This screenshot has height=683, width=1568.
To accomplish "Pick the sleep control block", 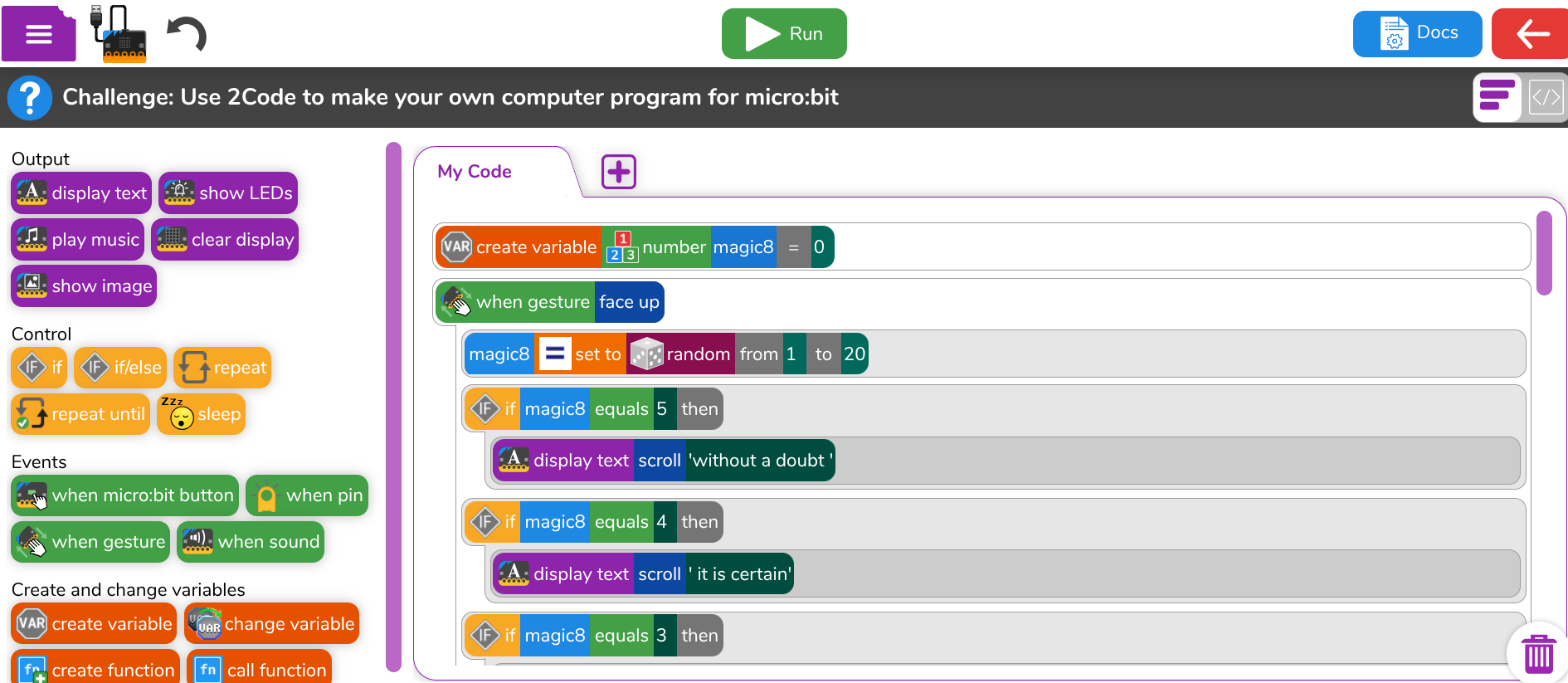I will point(202,414).
